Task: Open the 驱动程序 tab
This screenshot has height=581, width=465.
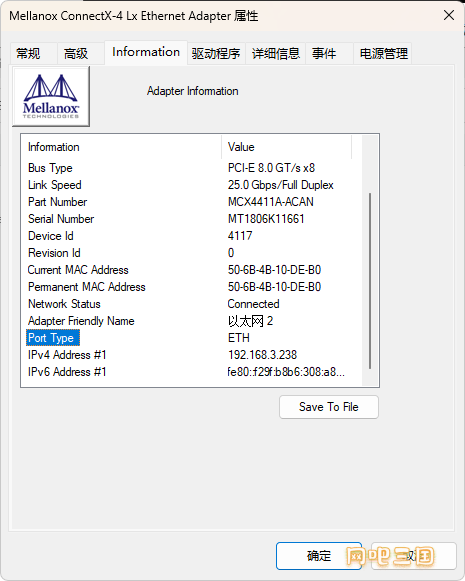Action: click(216, 54)
